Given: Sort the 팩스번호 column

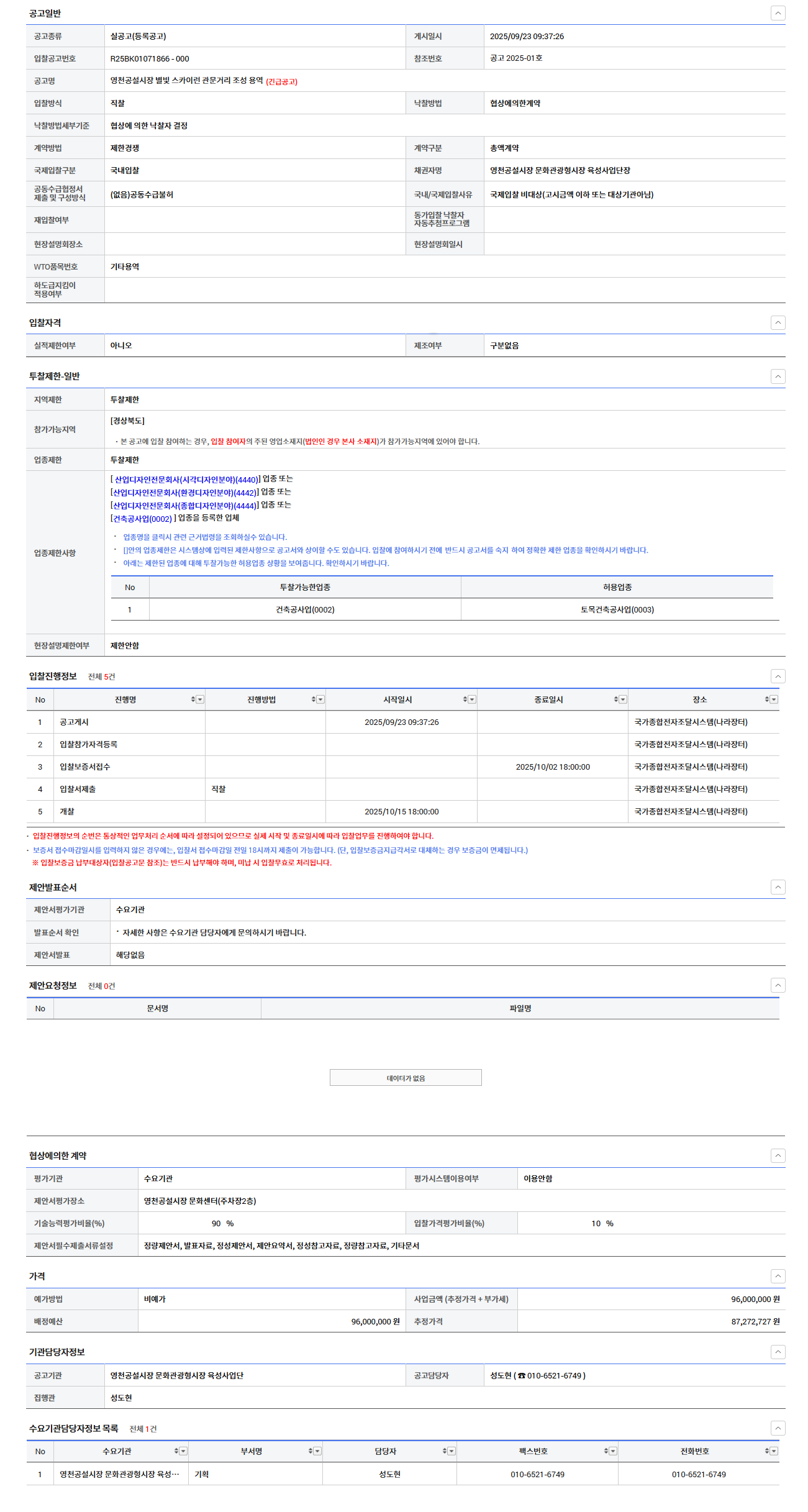Looking at the screenshot, I should click(606, 1451).
